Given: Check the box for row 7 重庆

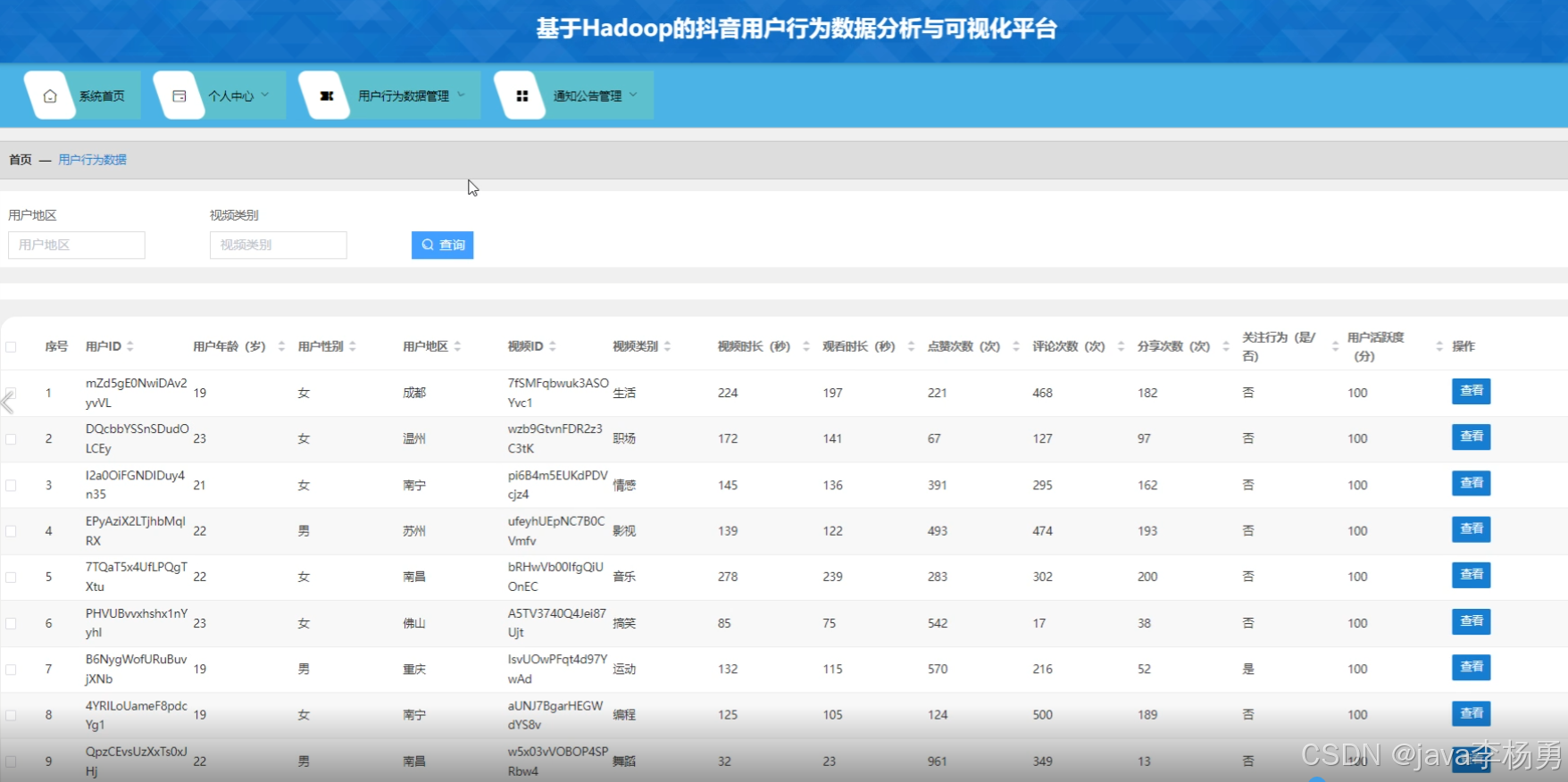Looking at the screenshot, I should (11, 669).
